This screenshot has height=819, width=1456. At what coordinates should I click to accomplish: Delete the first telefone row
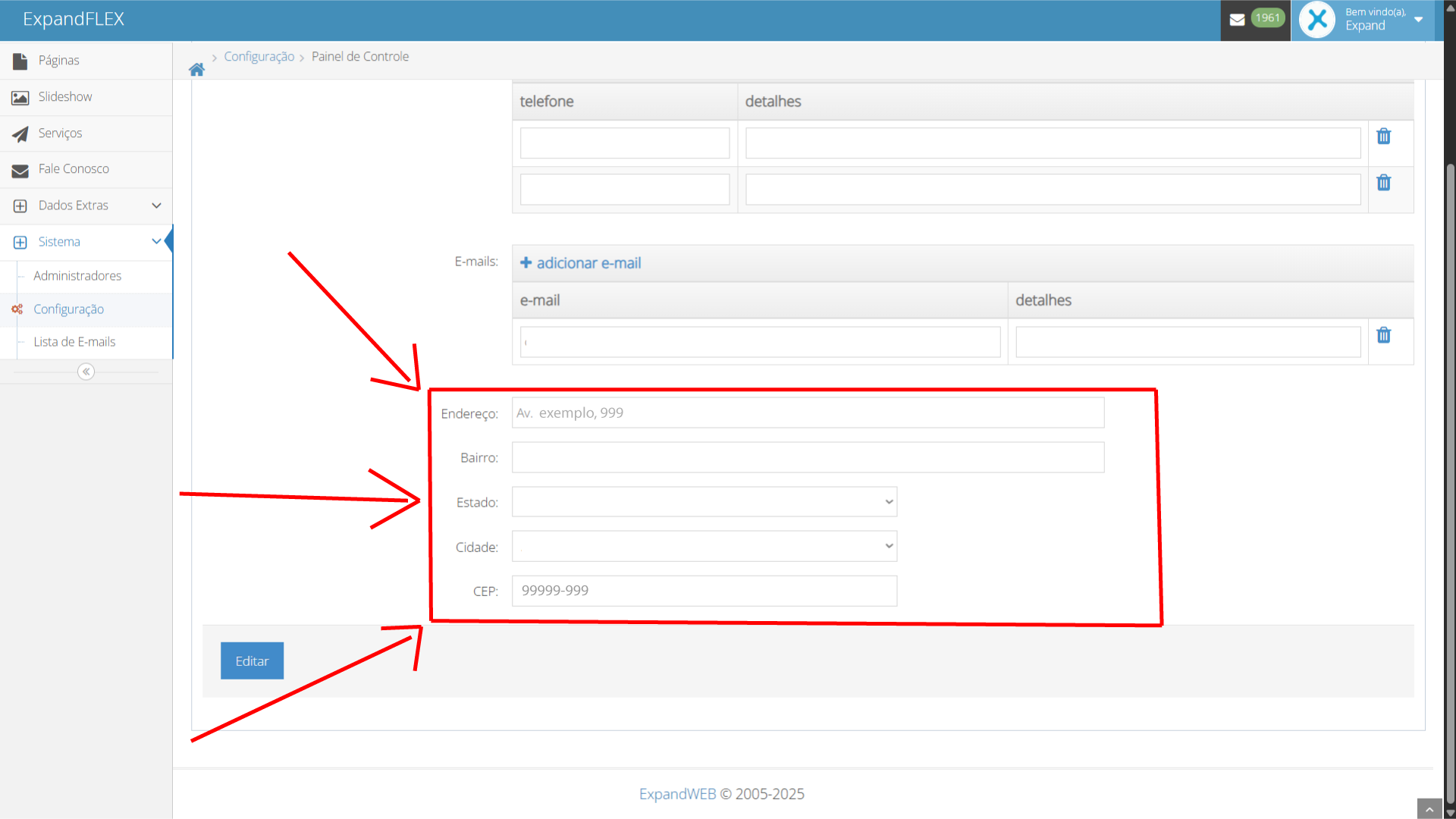coord(1383,136)
